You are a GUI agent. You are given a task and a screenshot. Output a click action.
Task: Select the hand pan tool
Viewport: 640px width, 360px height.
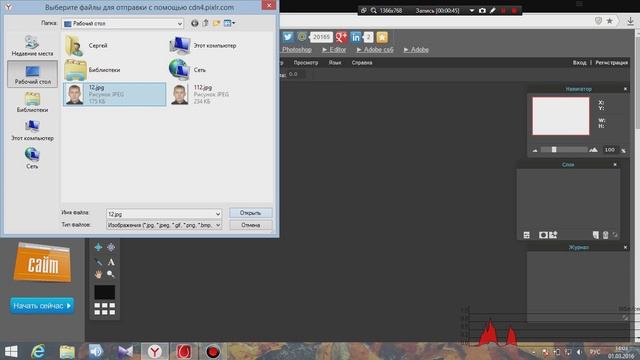pyautogui.click(x=98, y=274)
